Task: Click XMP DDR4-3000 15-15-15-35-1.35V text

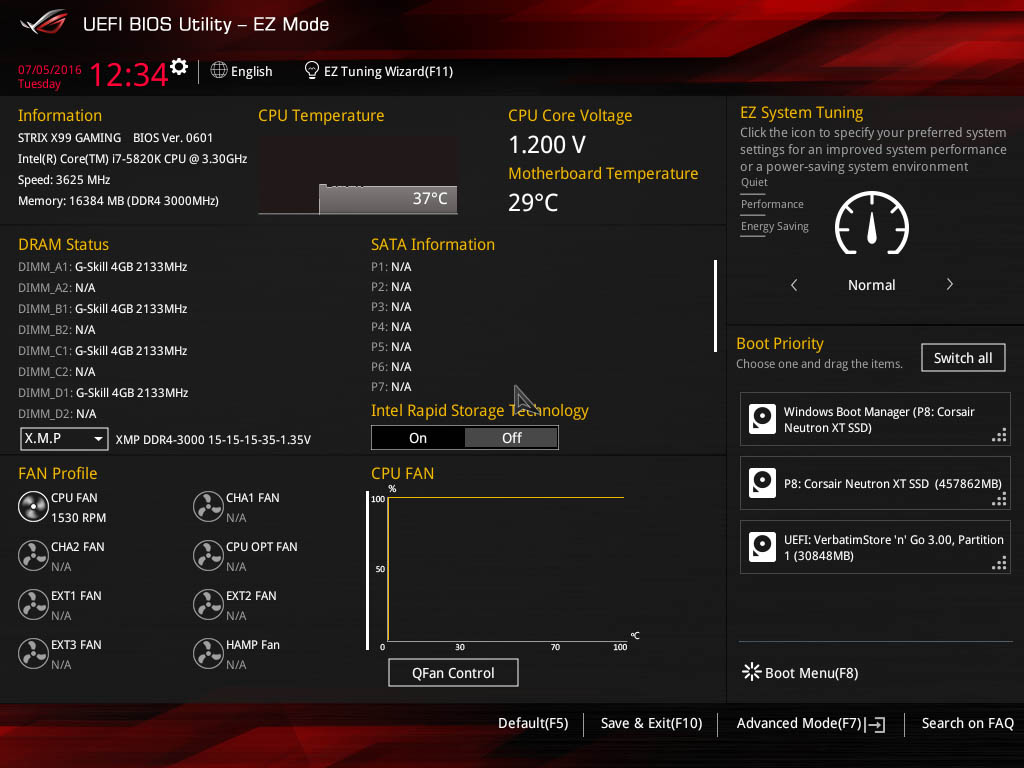Action: click(x=213, y=440)
